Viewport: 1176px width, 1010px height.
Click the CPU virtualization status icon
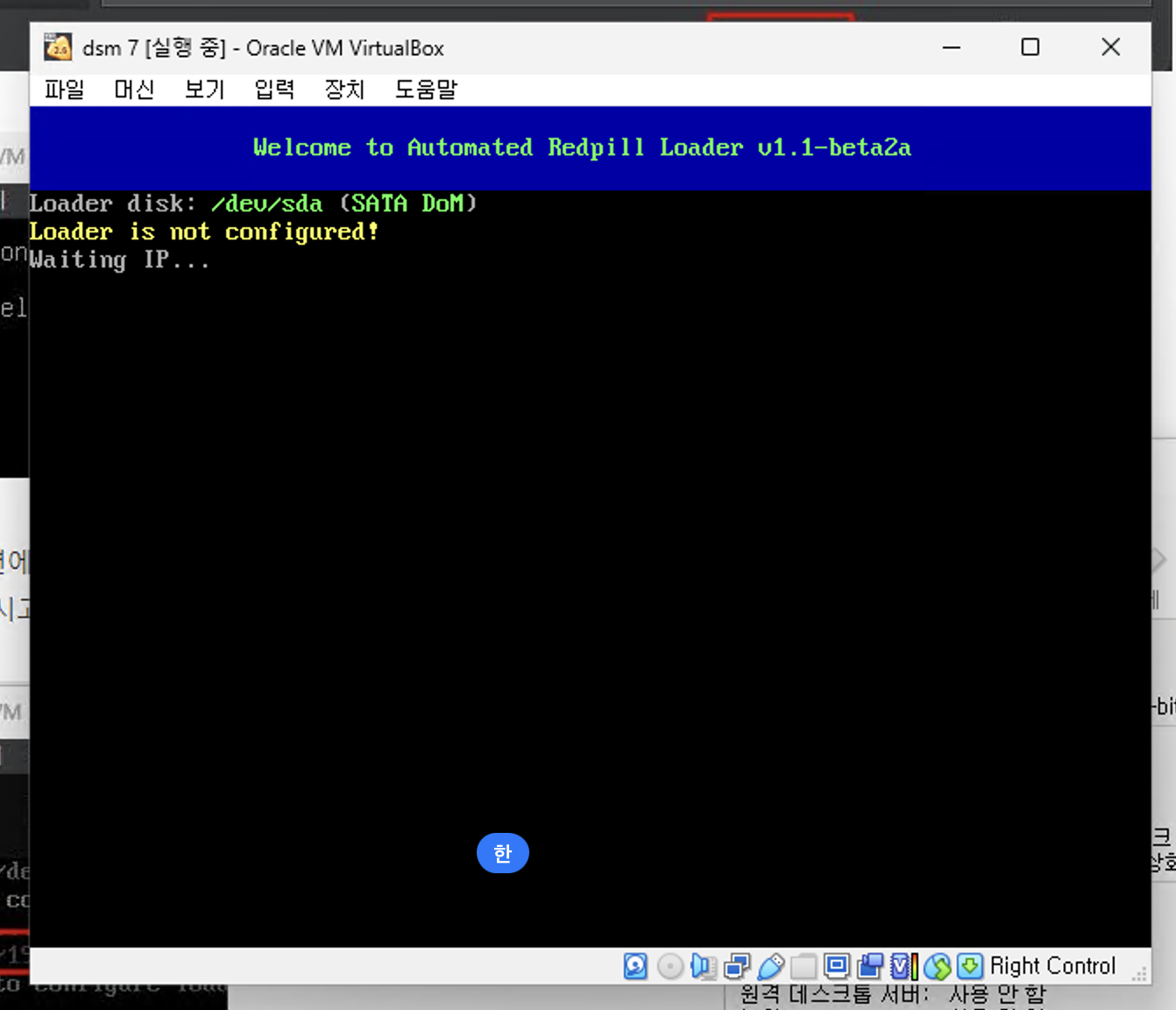903,966
